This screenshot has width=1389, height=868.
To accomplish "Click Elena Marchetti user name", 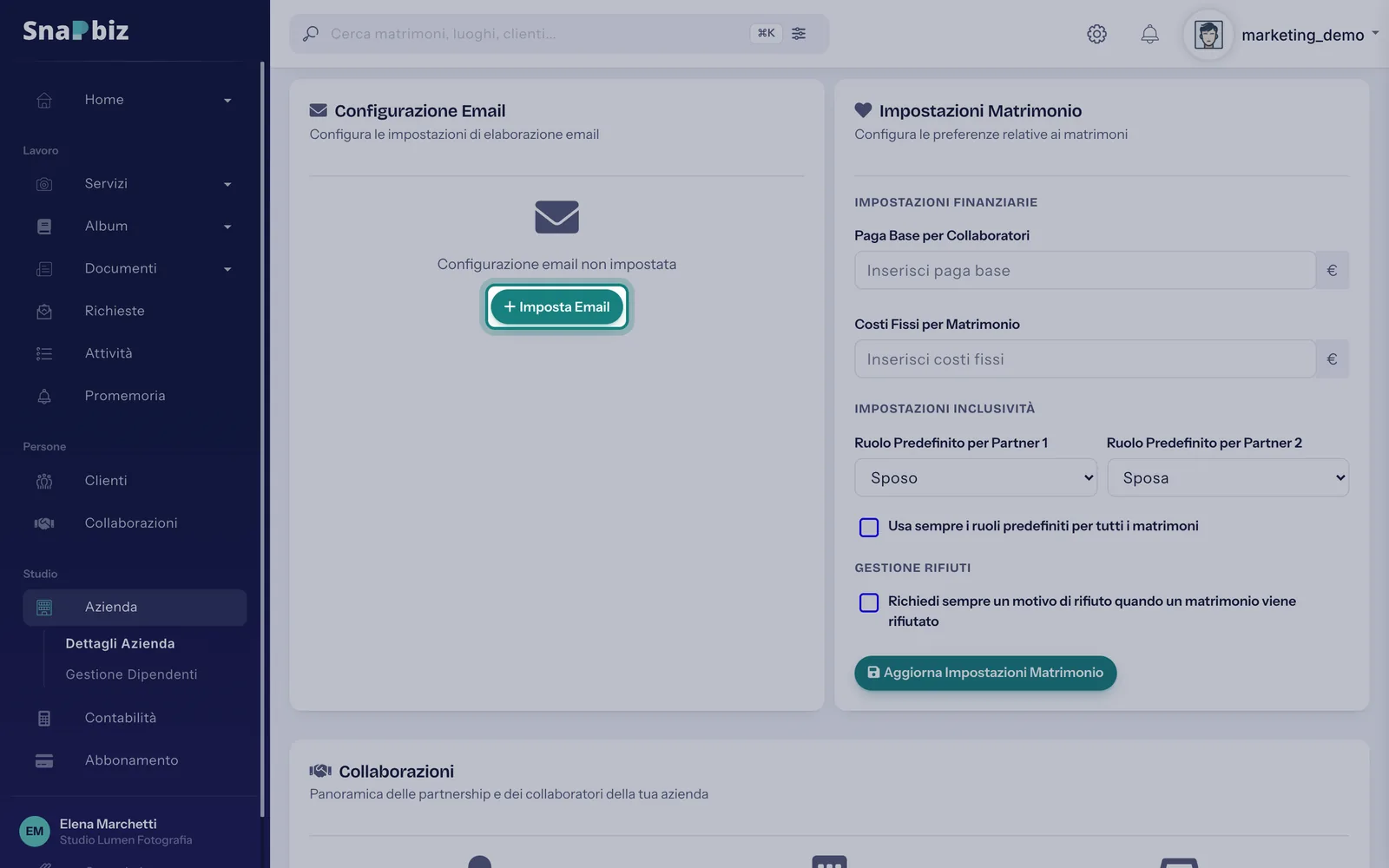I will click(x=108, y=824).
